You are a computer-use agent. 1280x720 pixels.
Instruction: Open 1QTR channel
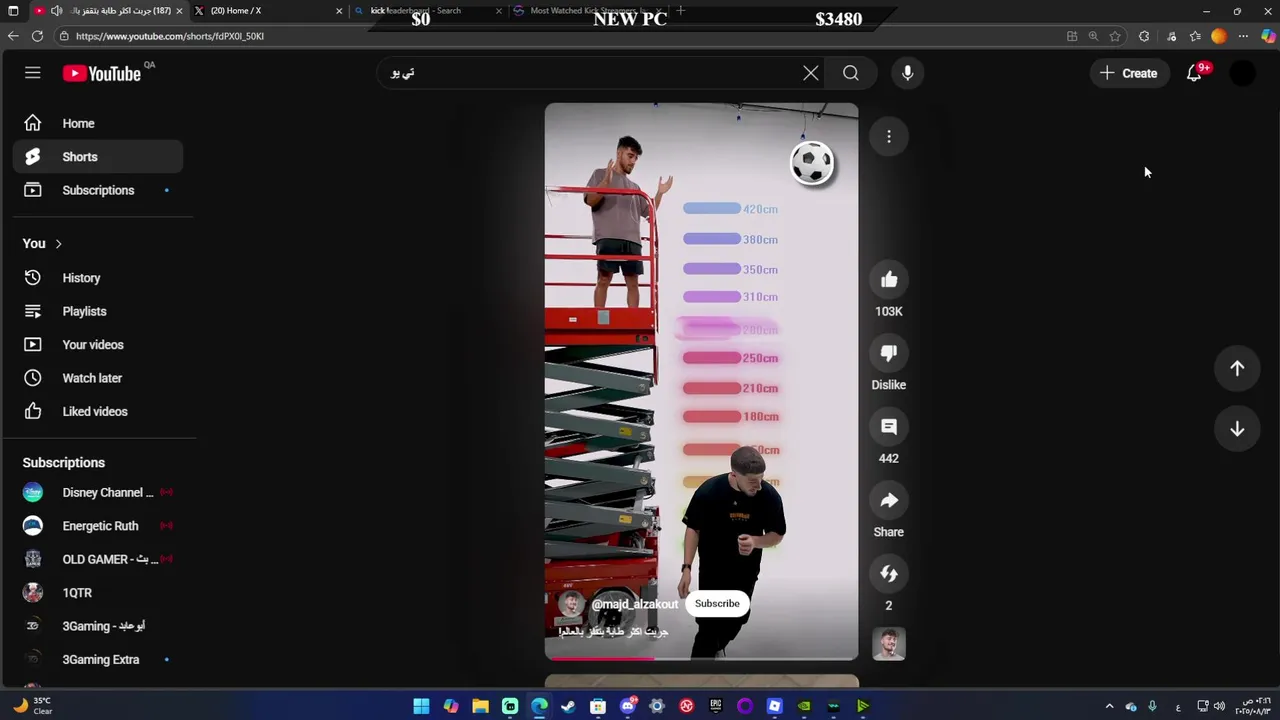point(98,593)
